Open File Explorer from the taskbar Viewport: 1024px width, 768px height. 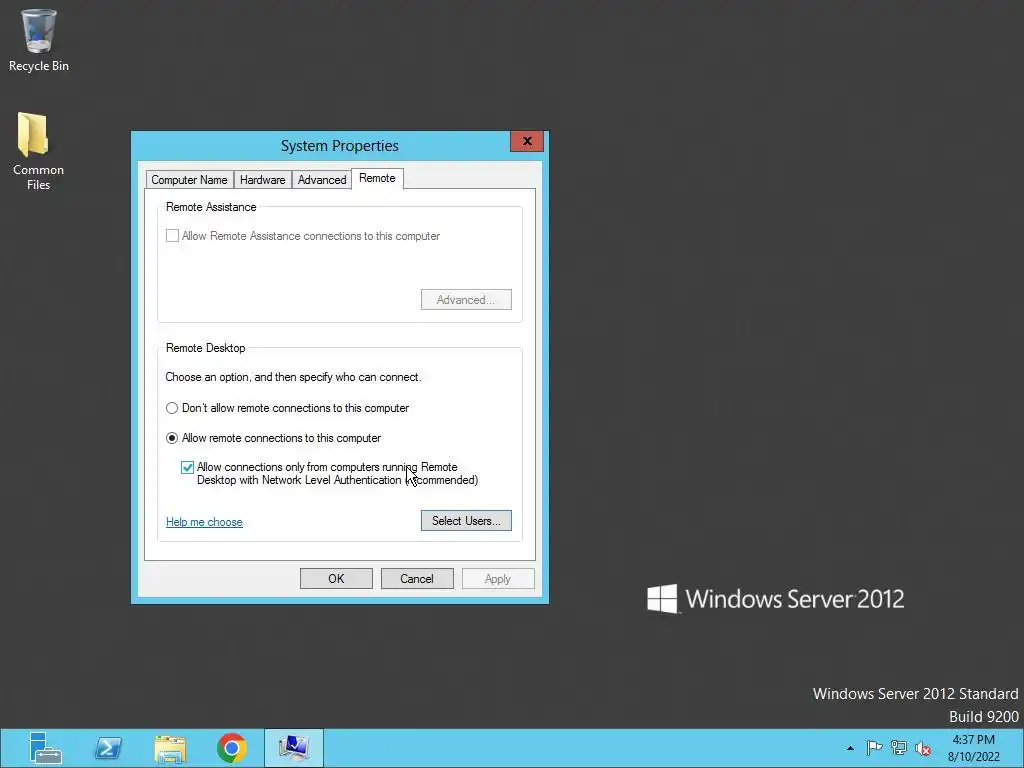click(x=170, y=748)
